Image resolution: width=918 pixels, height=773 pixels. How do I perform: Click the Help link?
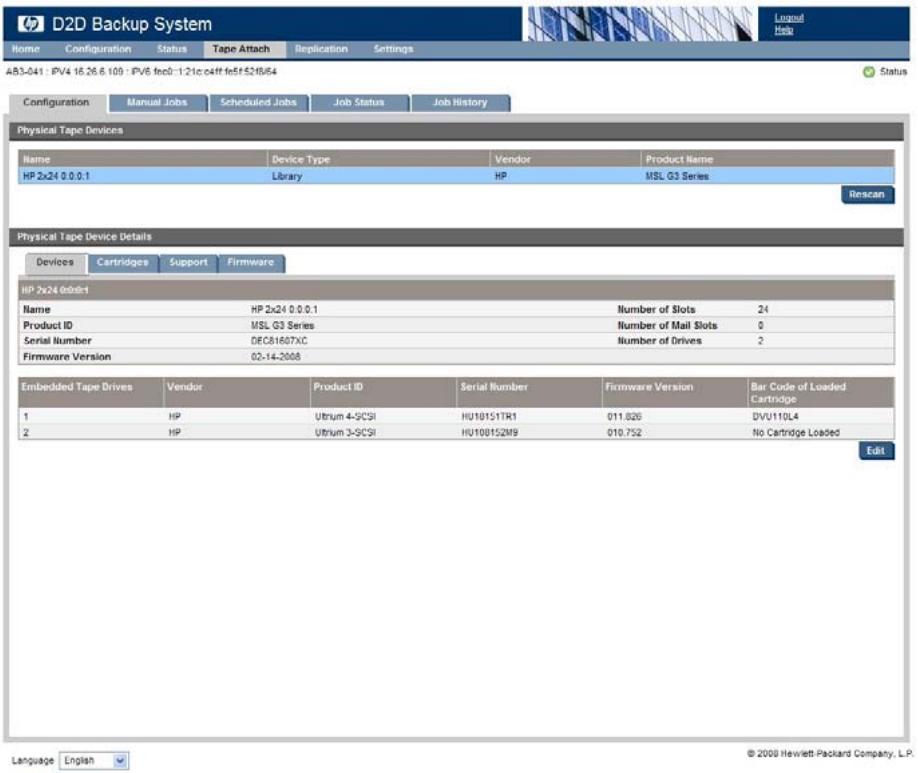point(783,30)
